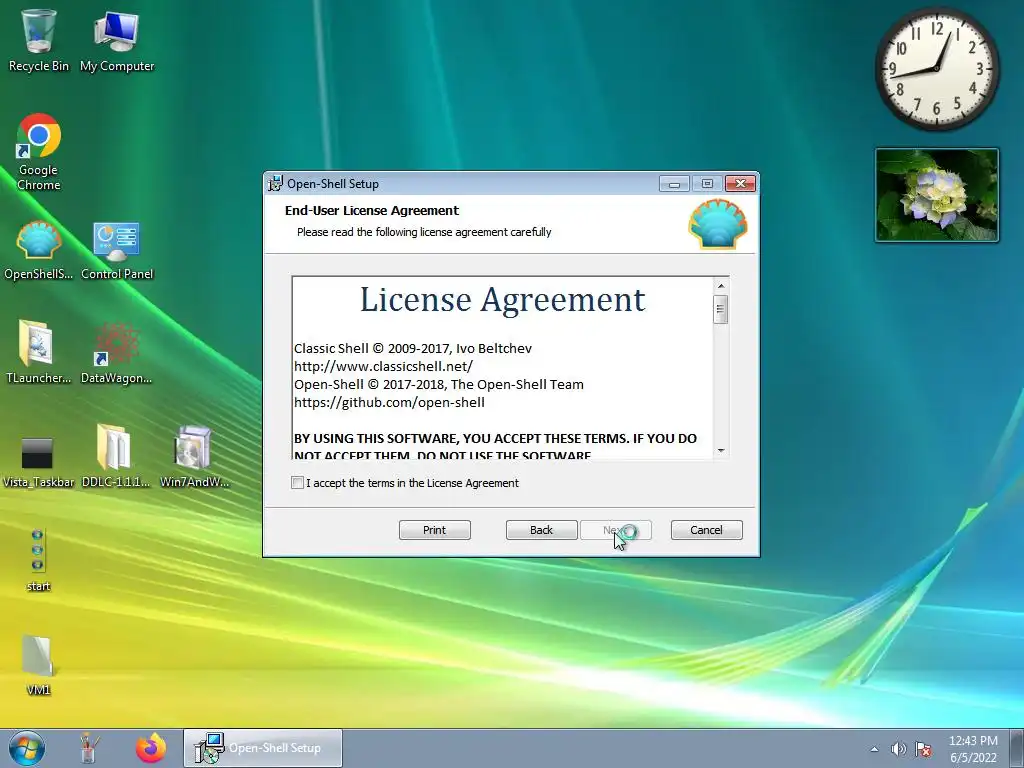Click the installer title bar system icon

point(276,184)
